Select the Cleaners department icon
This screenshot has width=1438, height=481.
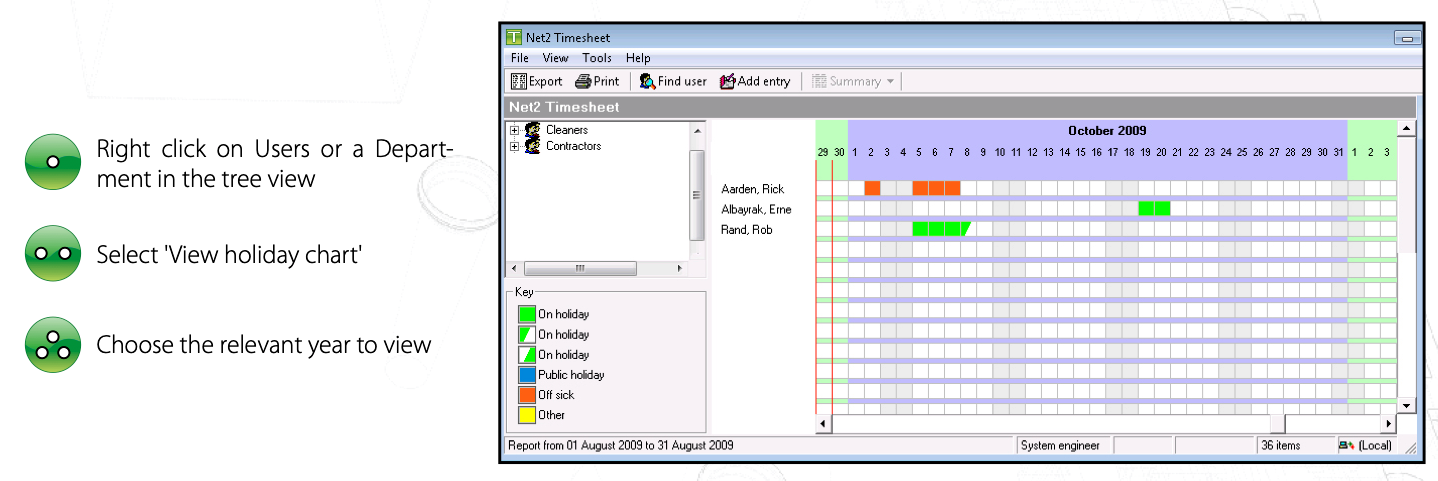pyautogui.click(x=532, y=130)
